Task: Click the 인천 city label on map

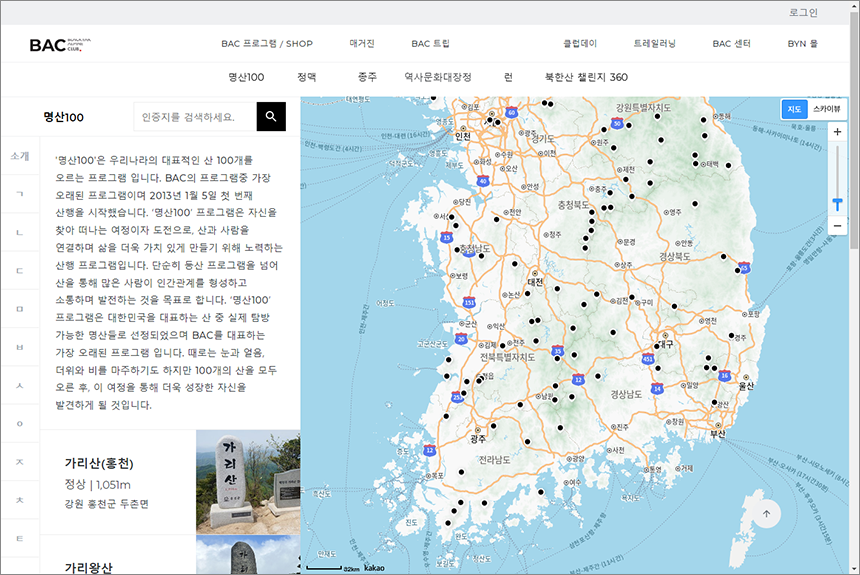Action: click(x=462, y=136)
